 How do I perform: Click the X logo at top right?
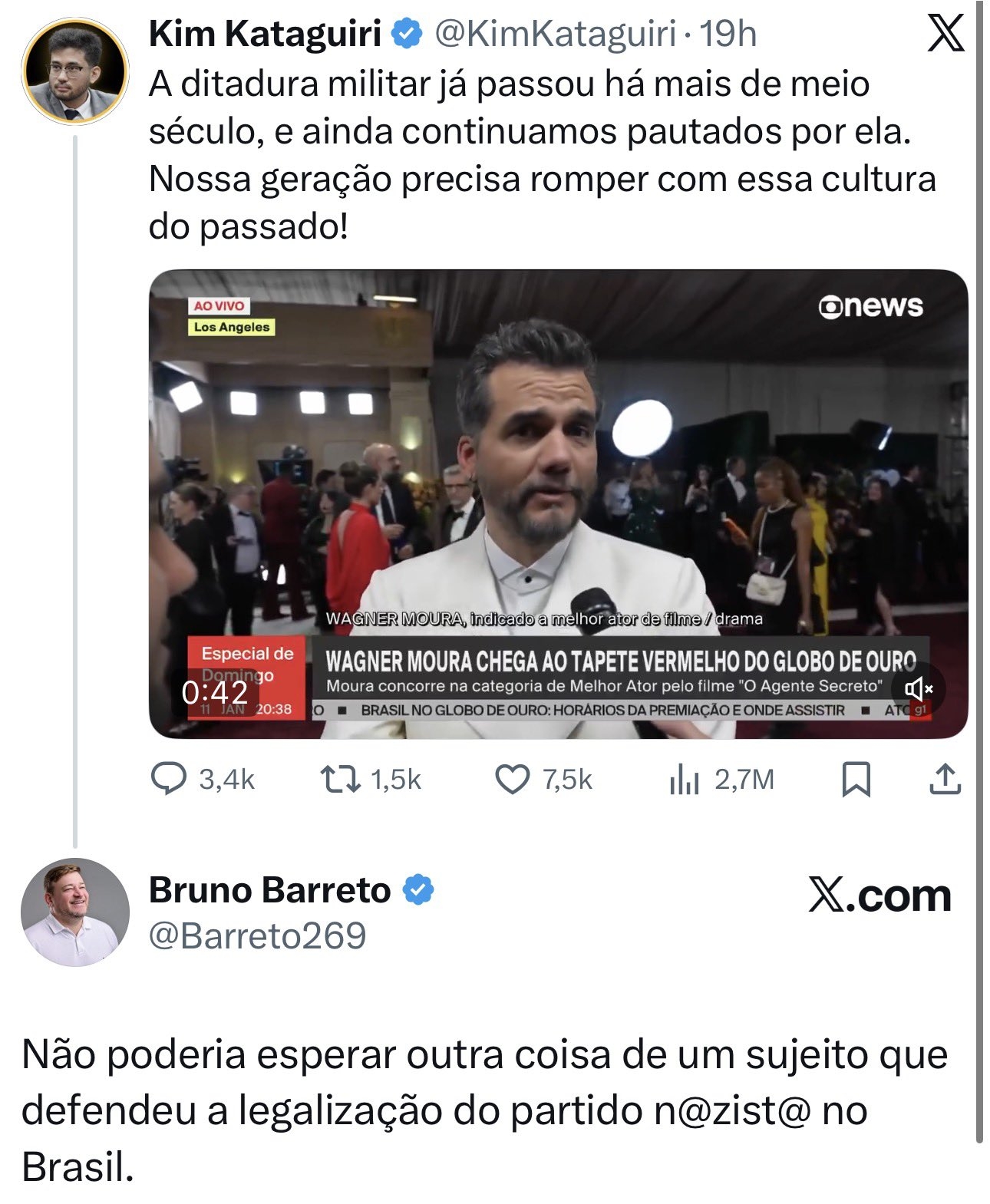[x=945, y=35]
